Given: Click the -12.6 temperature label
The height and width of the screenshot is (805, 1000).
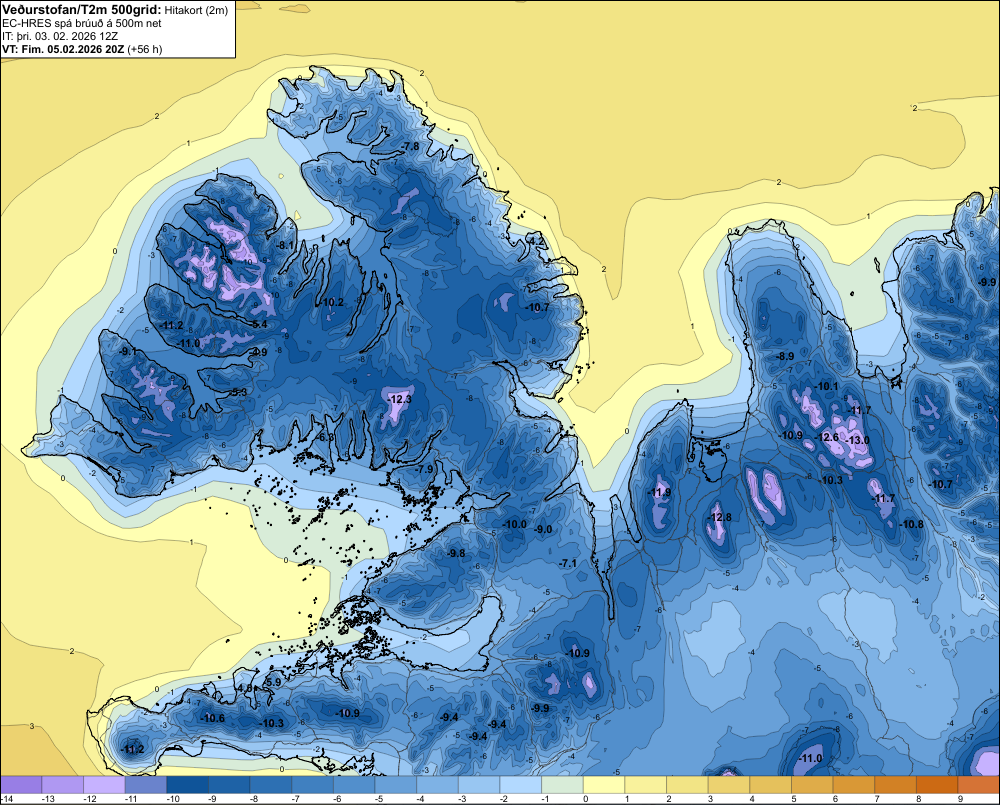Looking at the screenshot, I should 827,438.
